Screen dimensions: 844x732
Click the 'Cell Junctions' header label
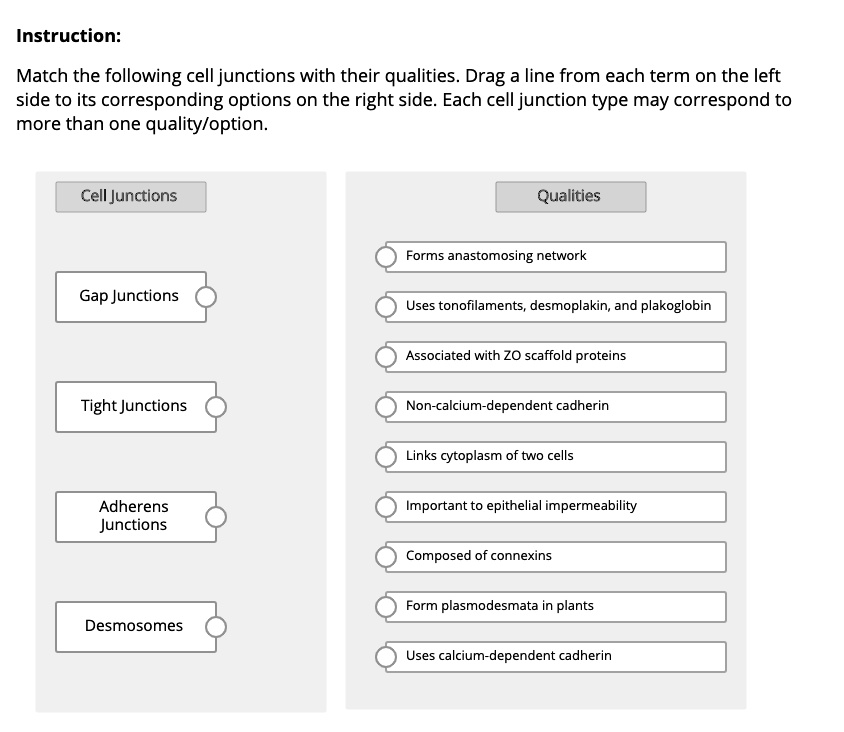point(130,196)
